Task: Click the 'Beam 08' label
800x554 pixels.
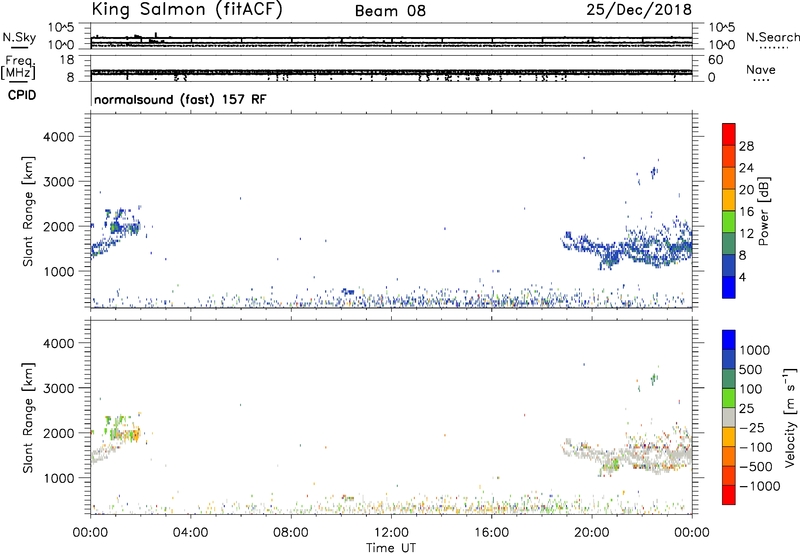Action: coord(390,11)
